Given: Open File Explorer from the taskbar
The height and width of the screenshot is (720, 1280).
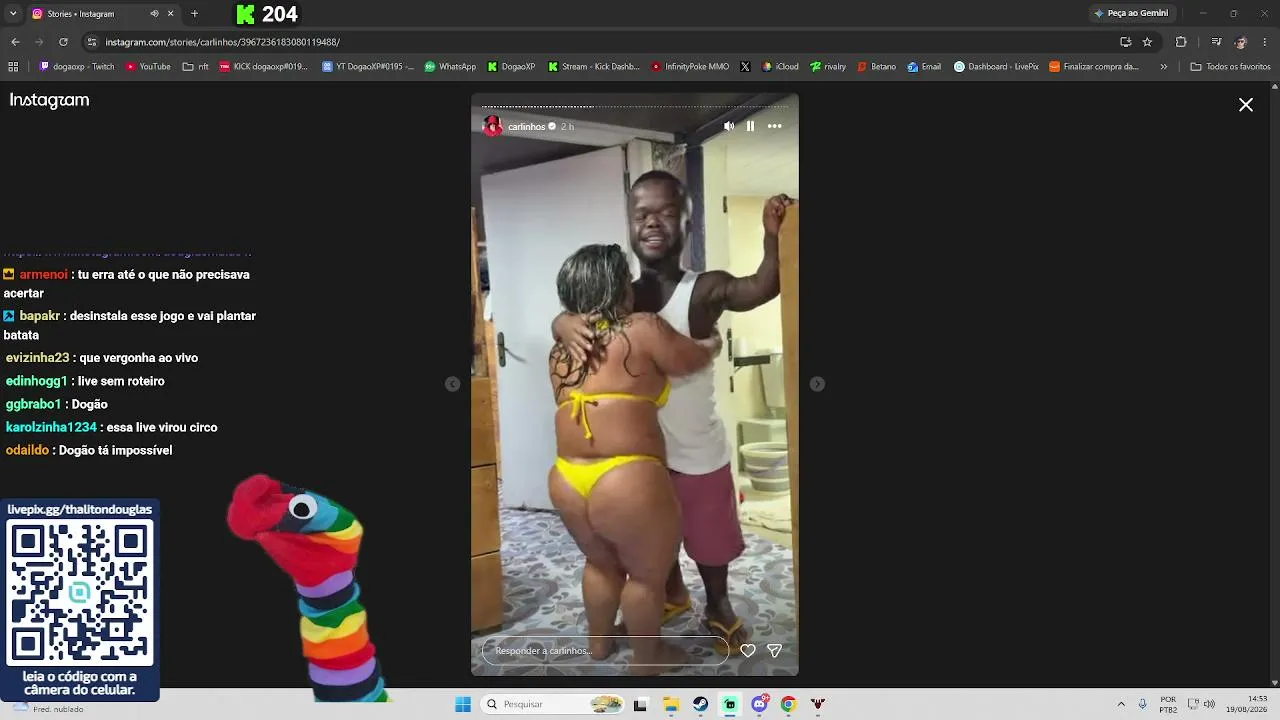Looking at the screenshot, I should click(x=671, y=704).
